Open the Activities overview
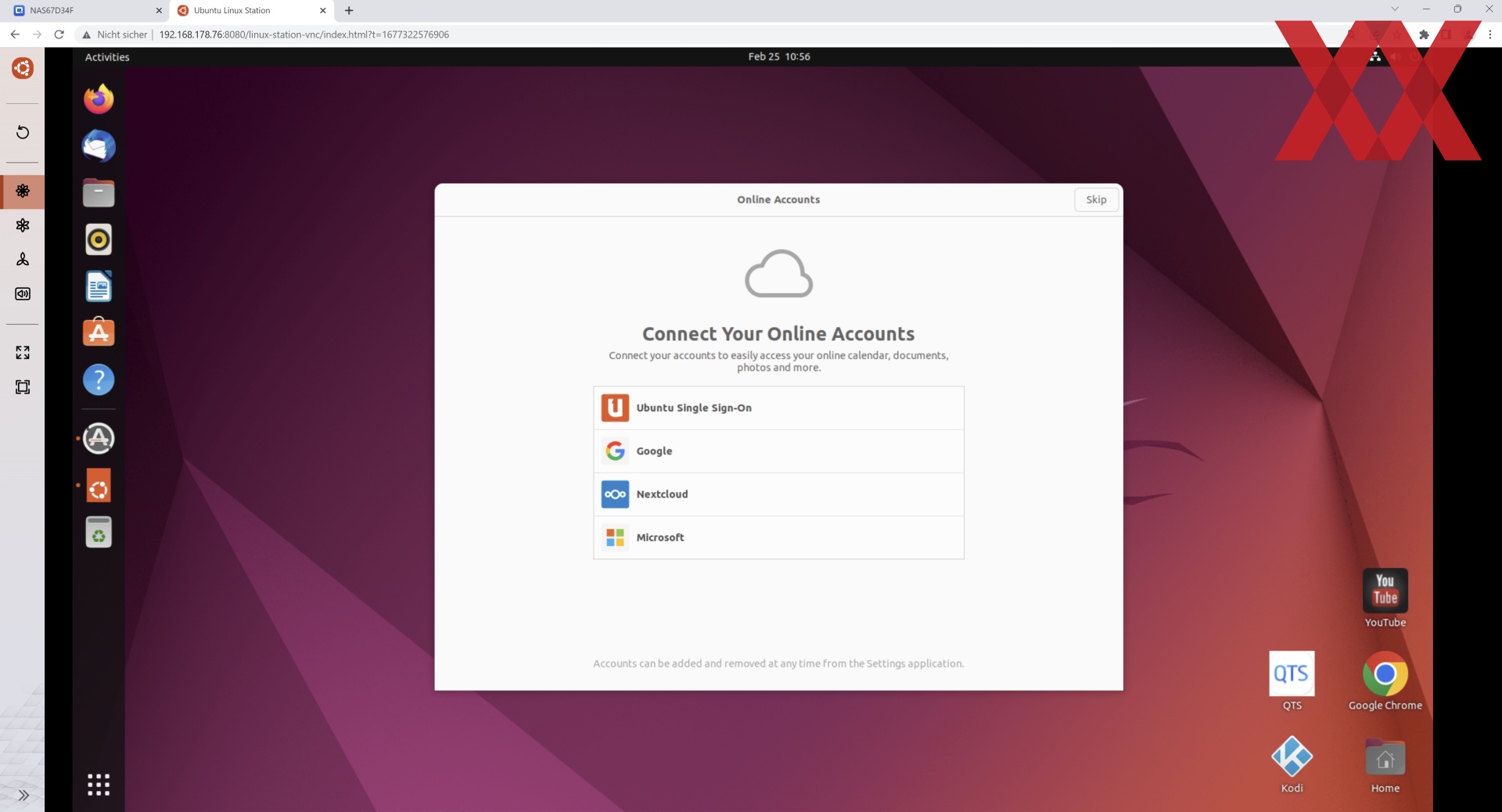The width and height of the screenshot is (1502, 812). coord(107,57)
